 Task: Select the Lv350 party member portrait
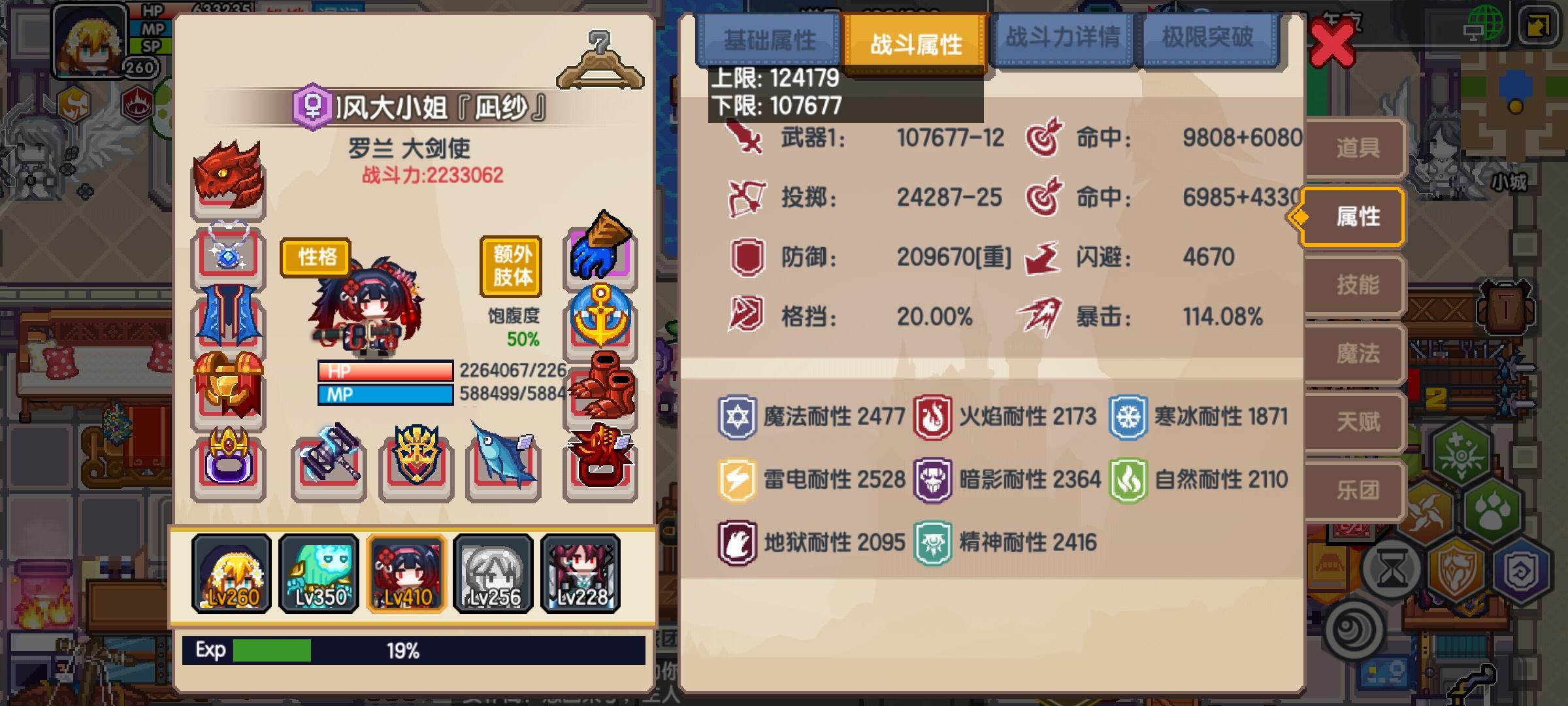tap(319, 574)
